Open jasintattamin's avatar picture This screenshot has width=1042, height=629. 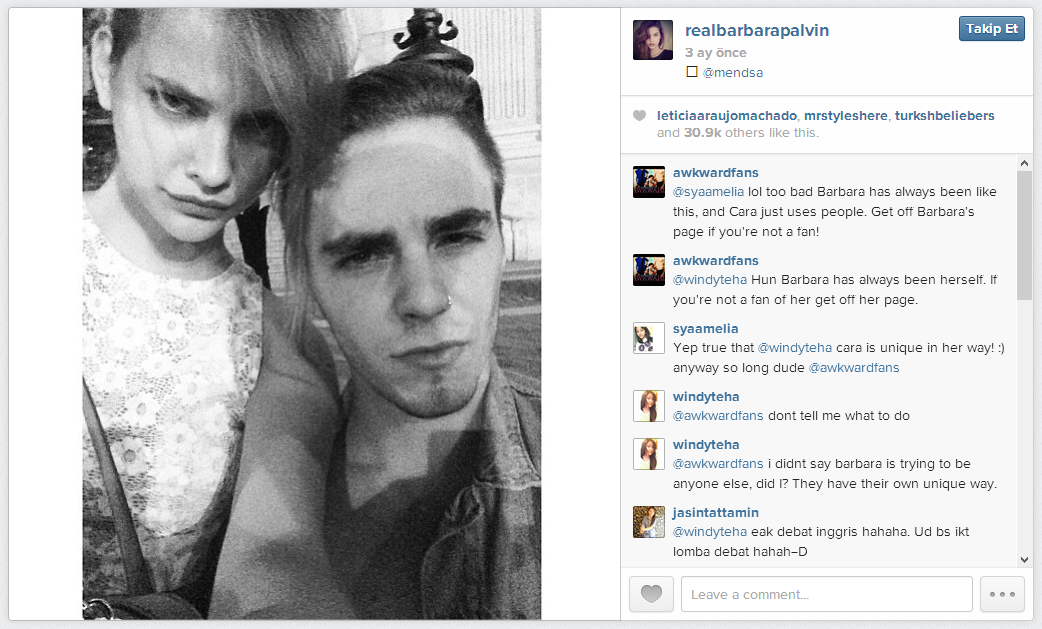pos(649,522)
